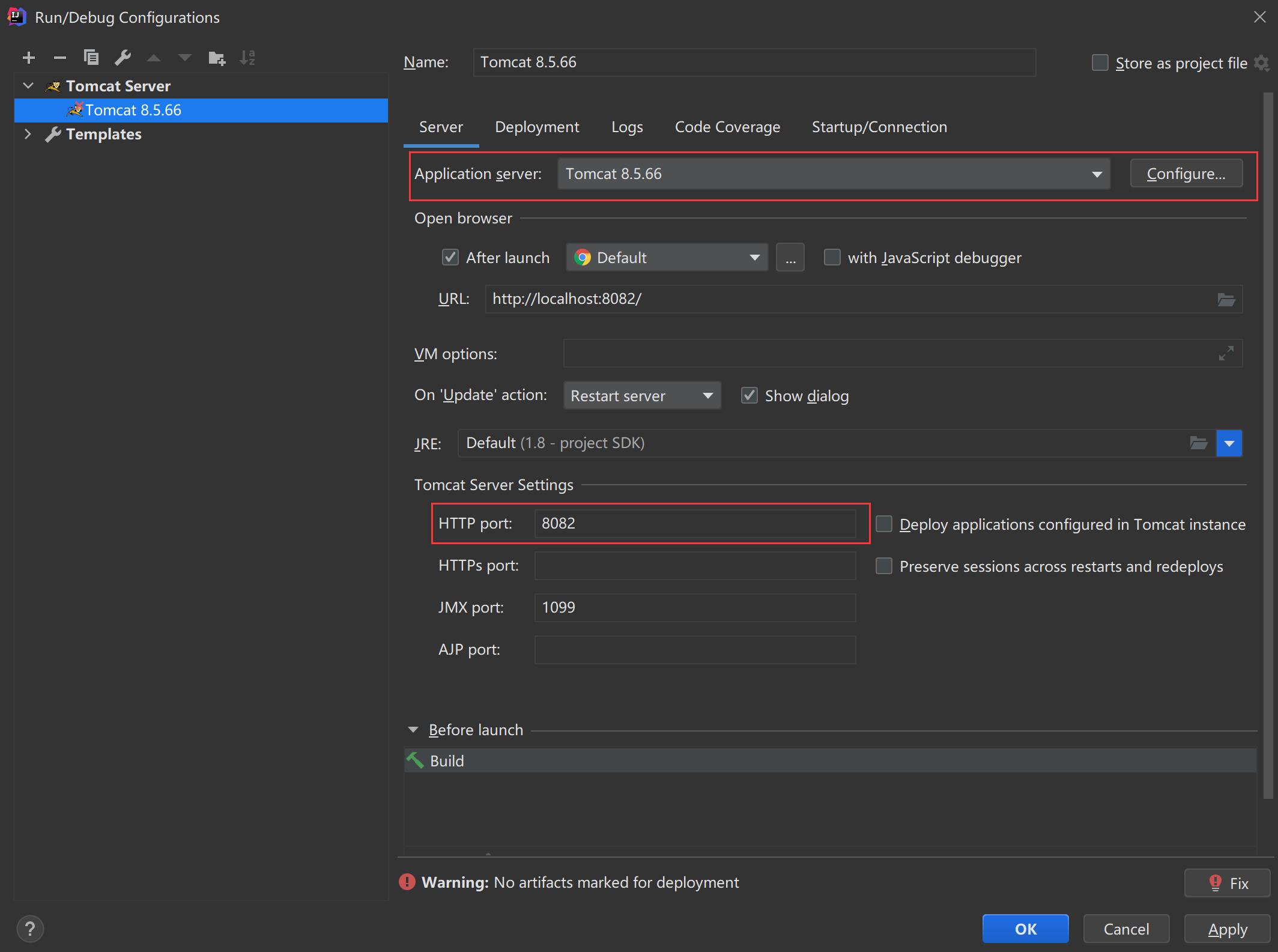Click the HTTP port input field
Screen dimensions: 1278x952
tap(694, 523)
